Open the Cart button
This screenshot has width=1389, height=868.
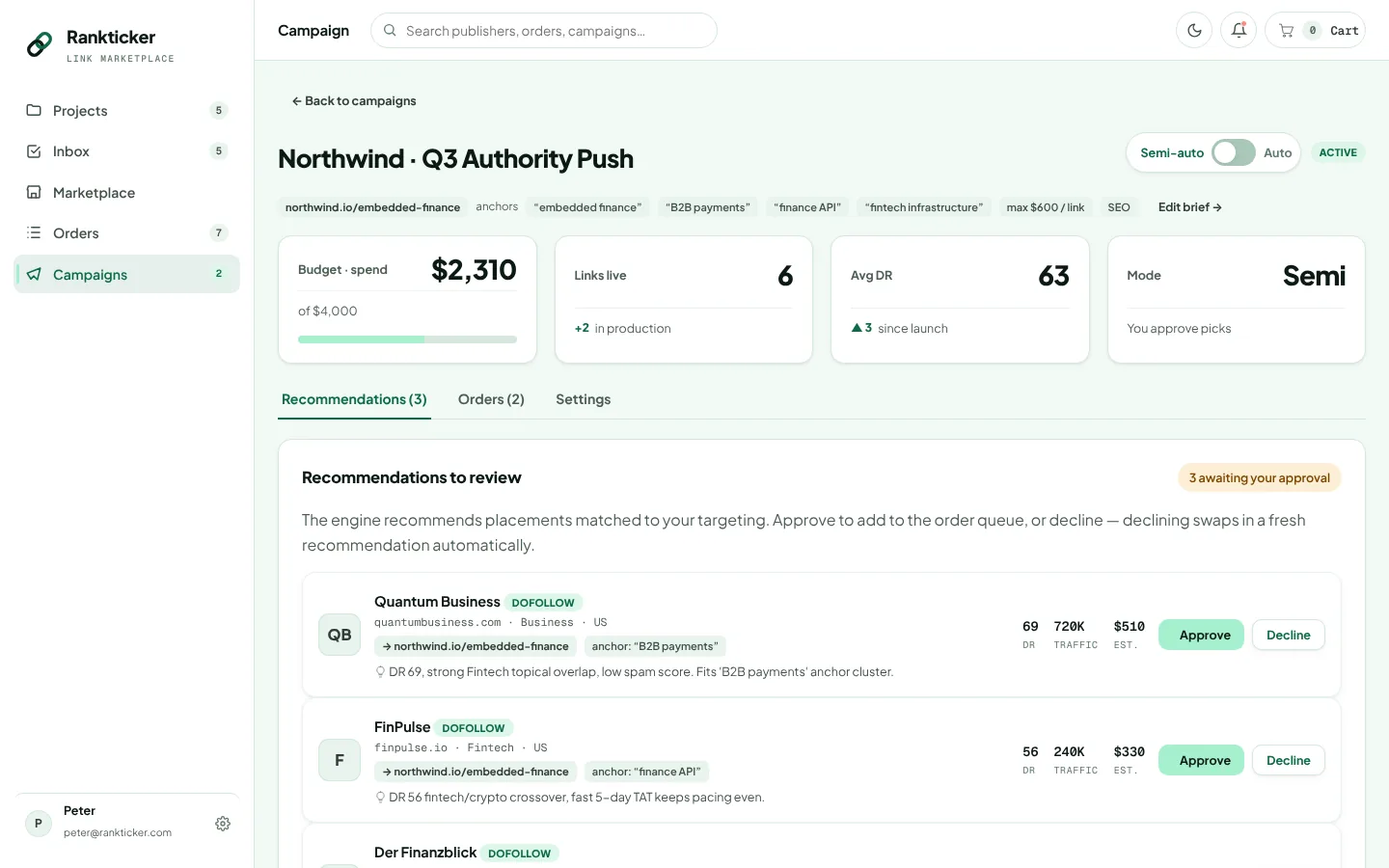[1315, 30]
